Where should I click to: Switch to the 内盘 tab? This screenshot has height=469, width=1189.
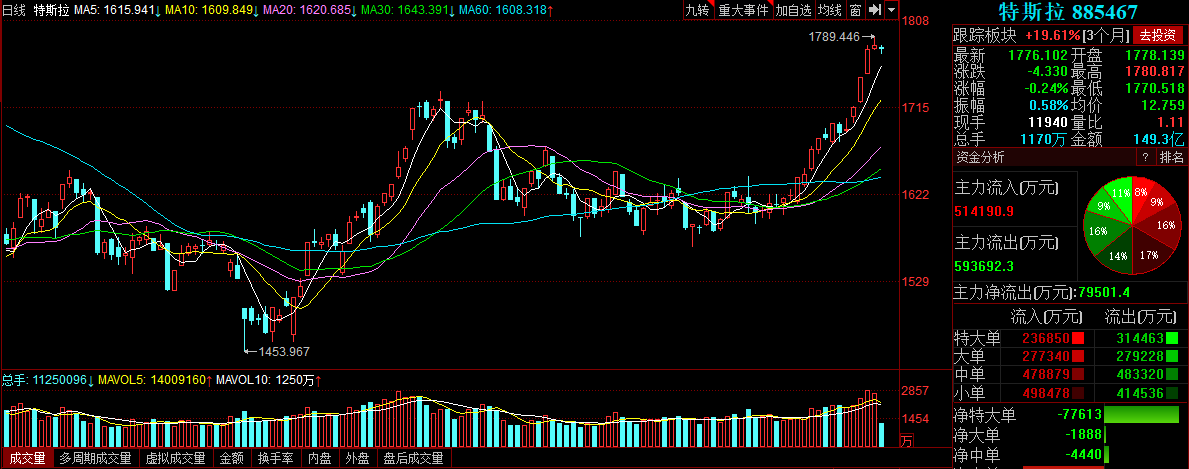318,458
